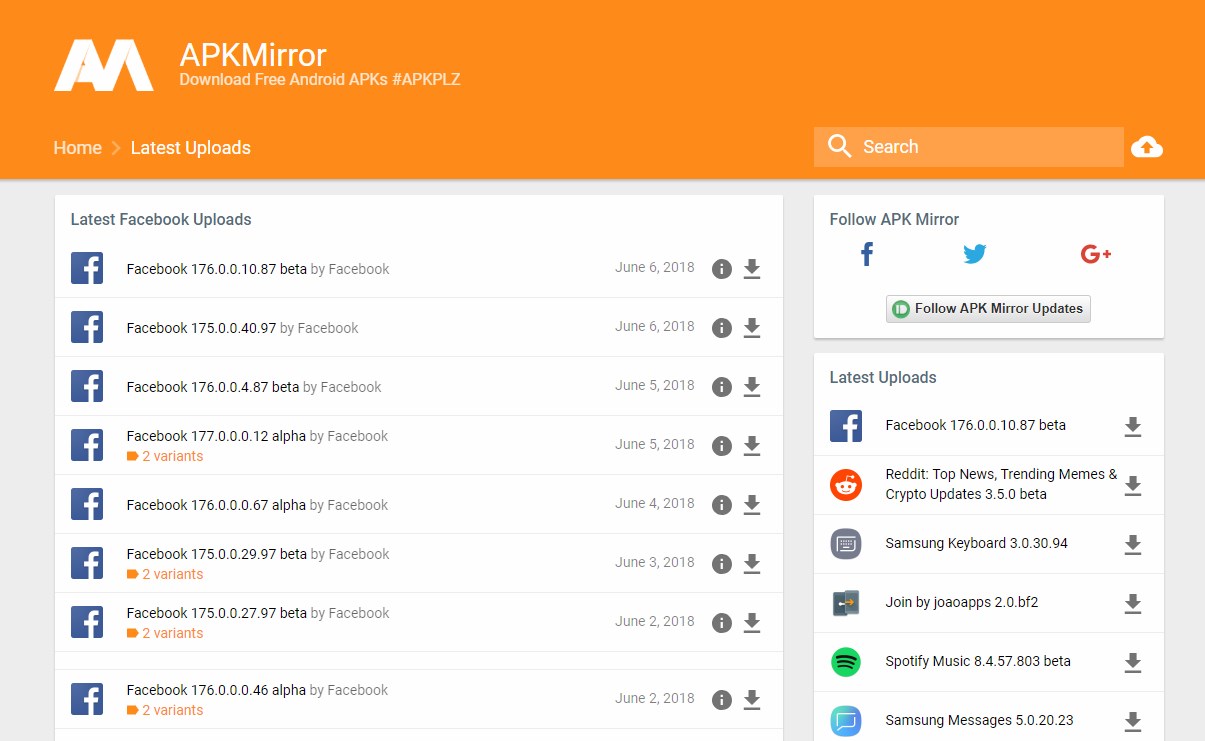Click the Reddit app icon in sidebar
Viewport: 1205px width, 741px height.
pos(846,485)
